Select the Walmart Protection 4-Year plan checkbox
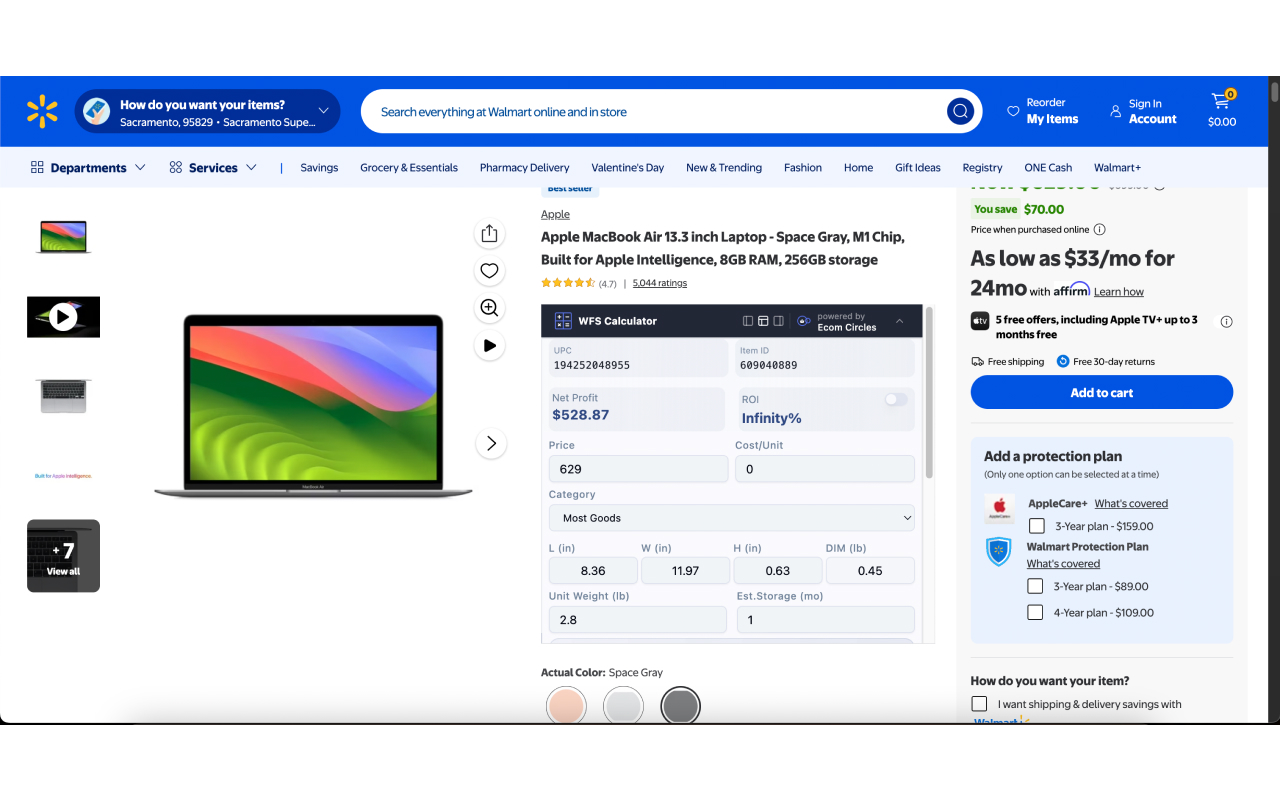 click(x=1034, y=611)
